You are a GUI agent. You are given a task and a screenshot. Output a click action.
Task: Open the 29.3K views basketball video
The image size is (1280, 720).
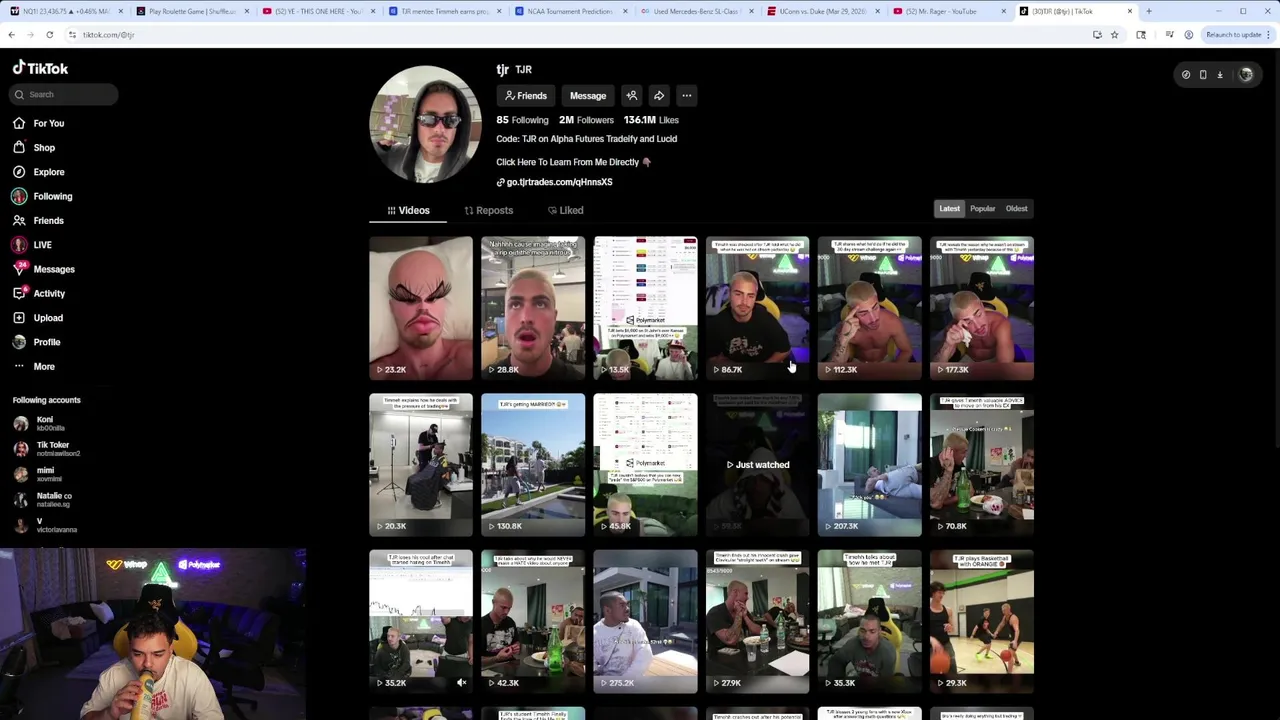click(982, 621)
